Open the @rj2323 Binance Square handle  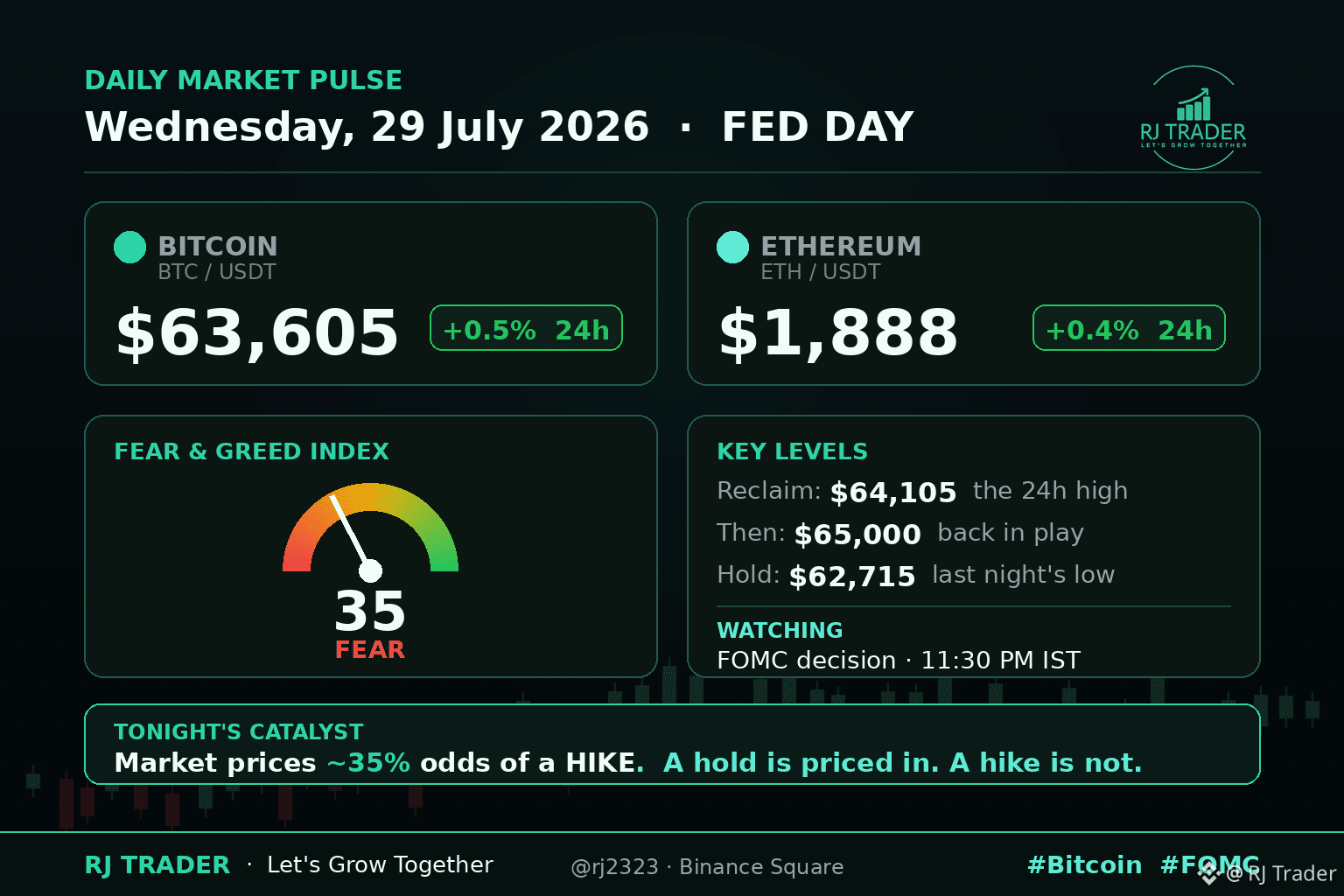pos(707,867)
